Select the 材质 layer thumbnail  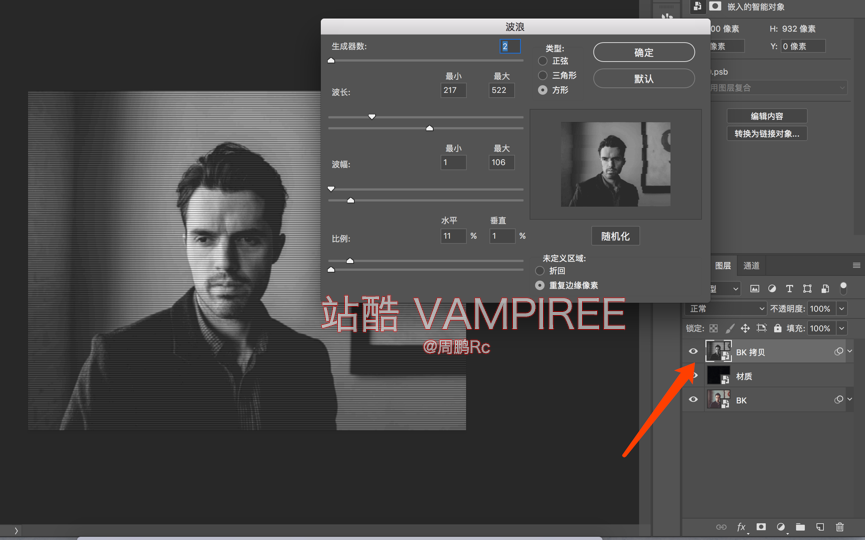point(719,376)
